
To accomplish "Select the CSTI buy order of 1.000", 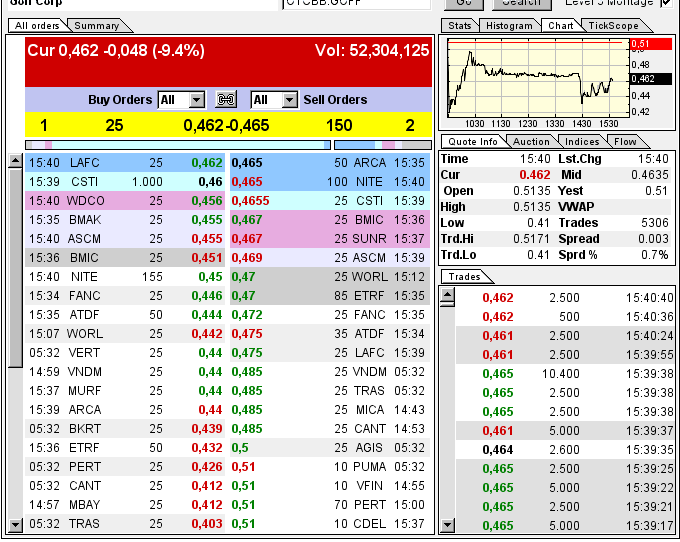I will (x=125, y=182).
